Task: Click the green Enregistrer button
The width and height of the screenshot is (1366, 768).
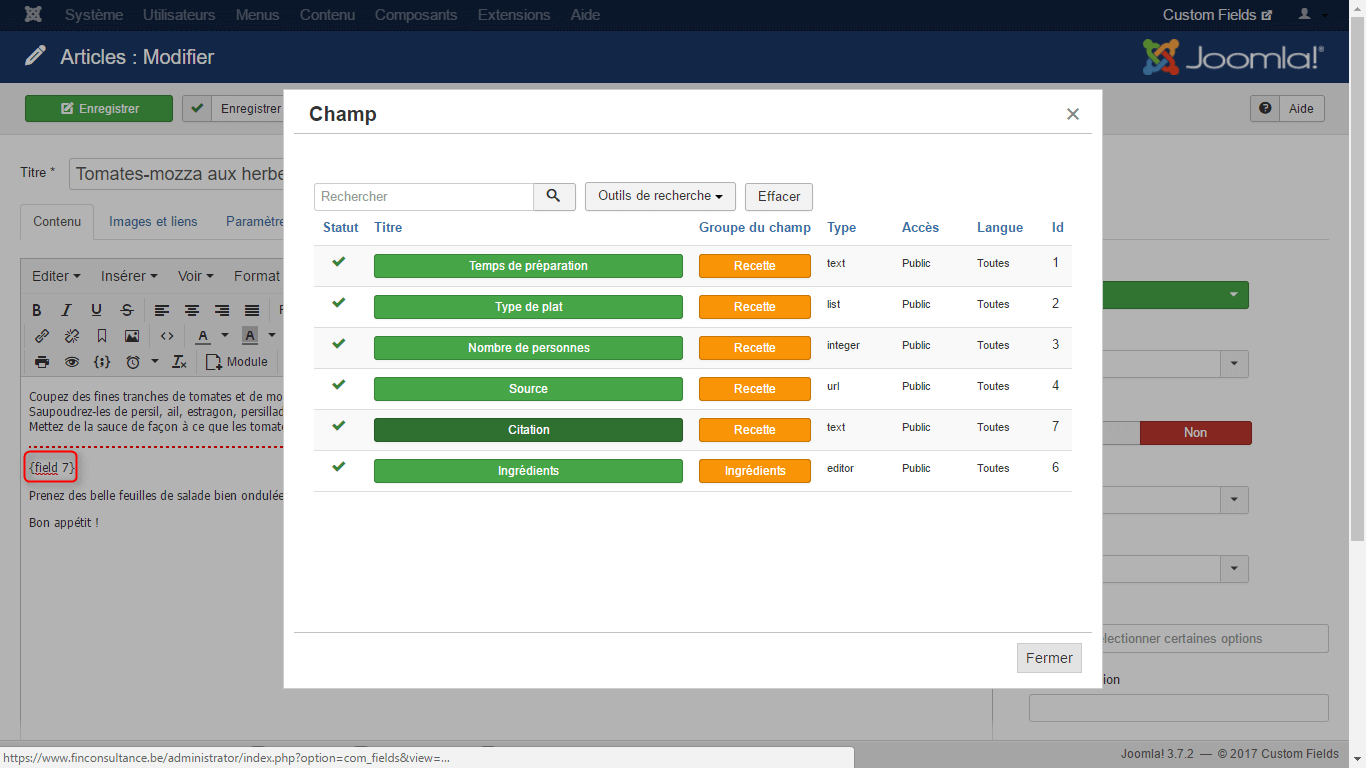Action: (99, 109)
